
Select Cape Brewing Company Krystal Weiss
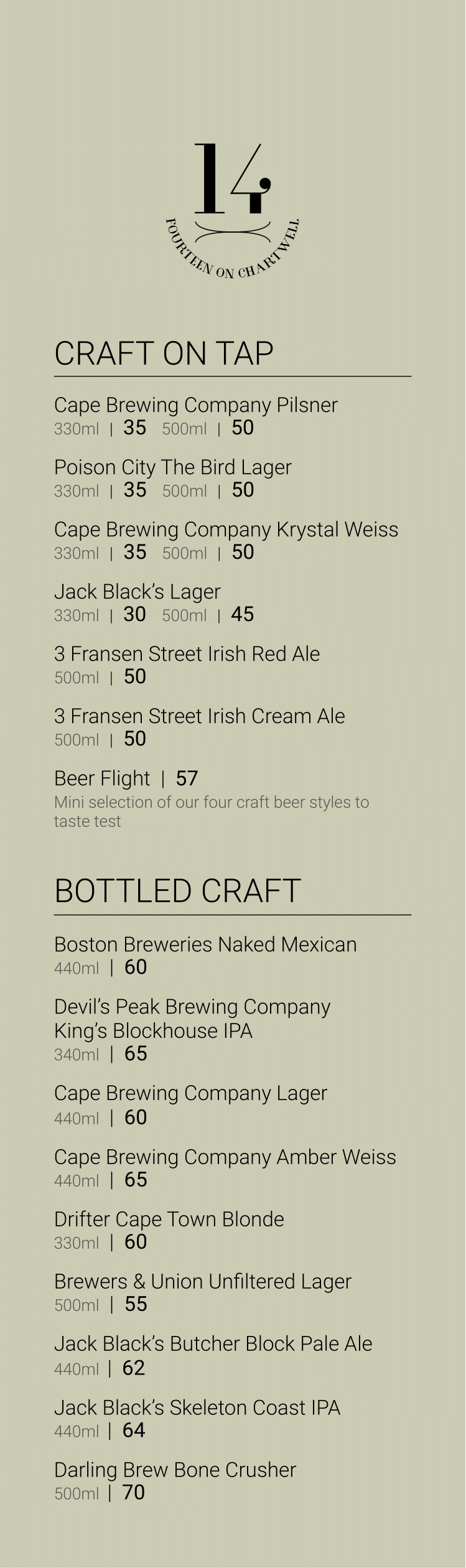(226, 530)
